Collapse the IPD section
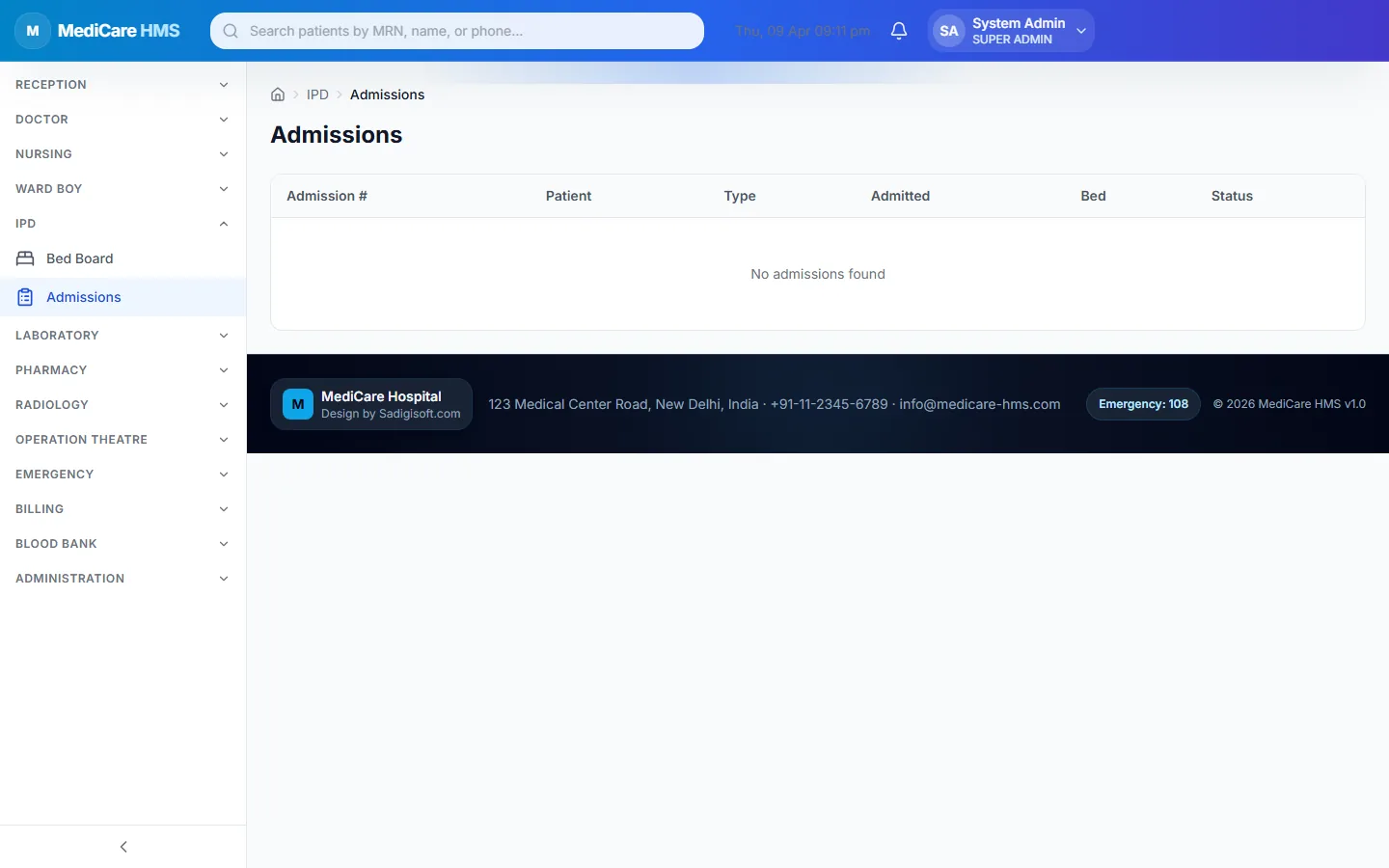The width and height of the screenshot is (1389, 868). click(123, 224)
